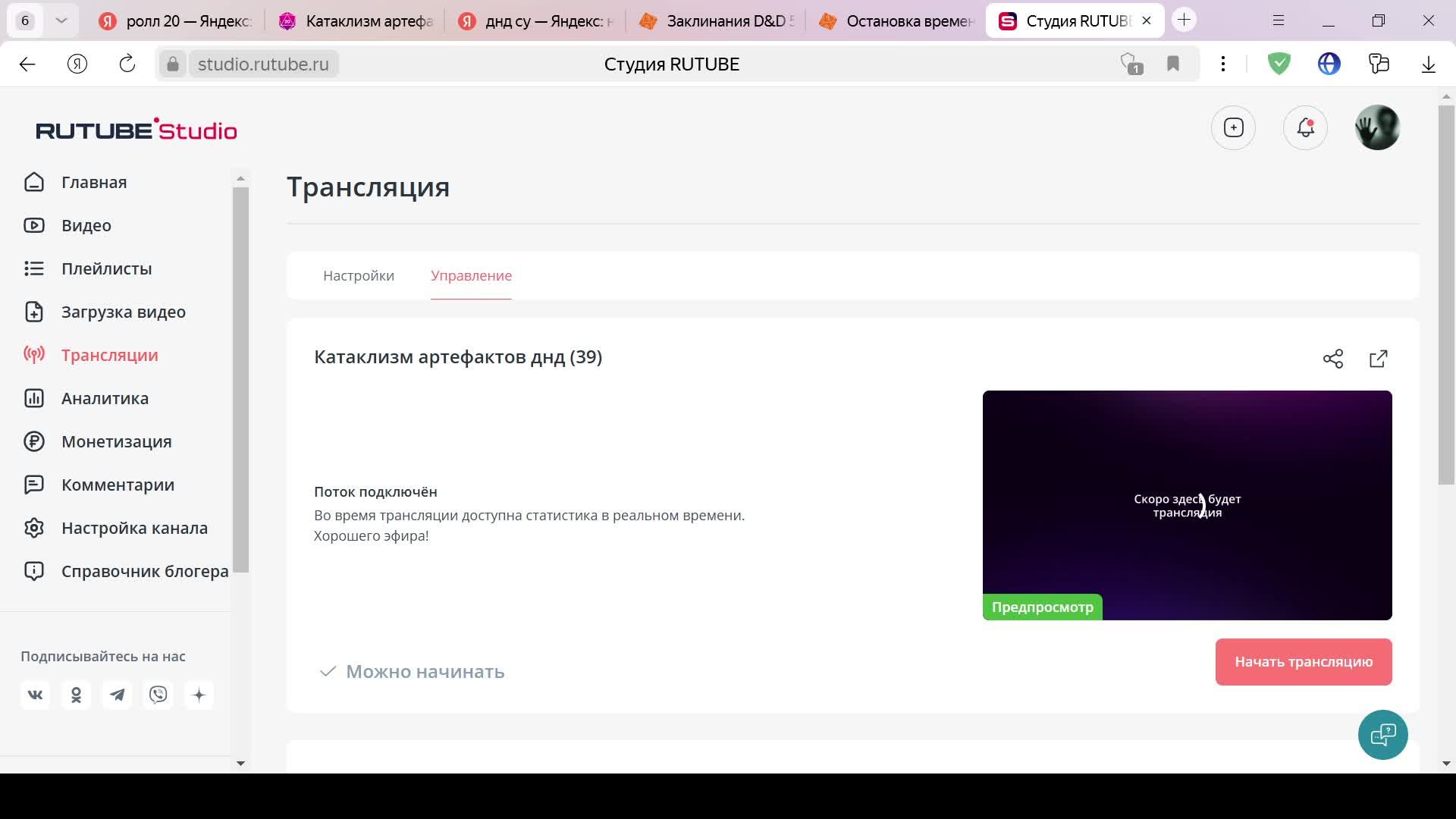Image resolution: width=1456 pixels, height=819 pixels.
Task: Click the green Protect shield icon
Action: tap(1279, 64)
